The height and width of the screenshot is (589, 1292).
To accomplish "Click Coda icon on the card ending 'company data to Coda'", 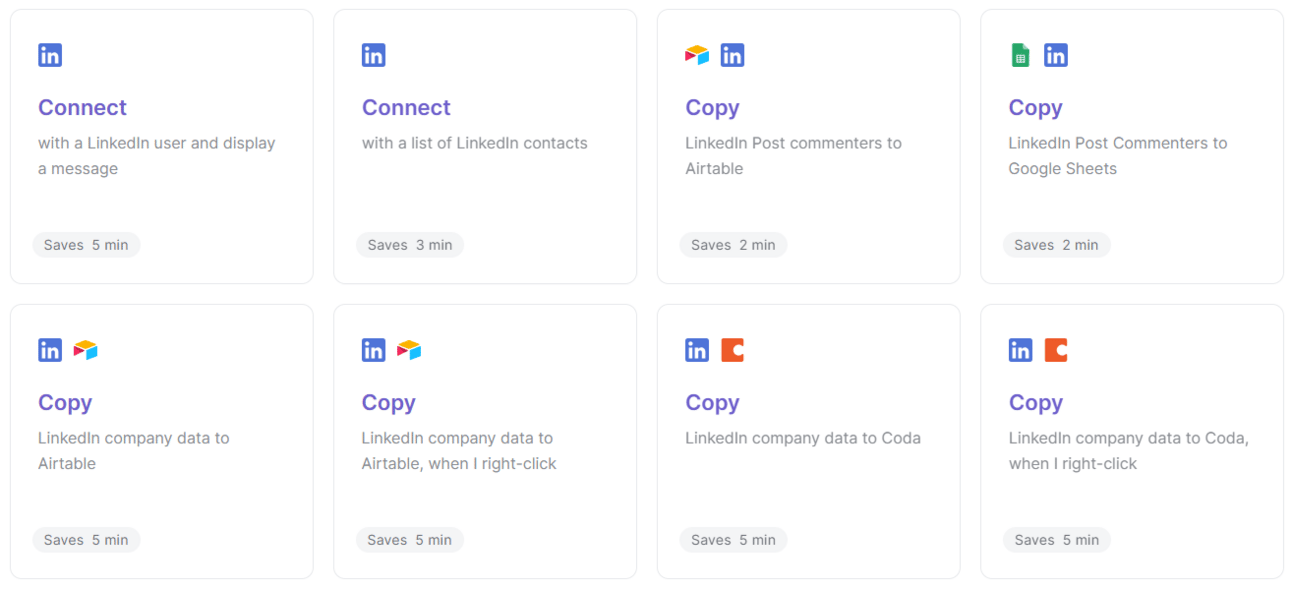I will click(x=732, y=350).
